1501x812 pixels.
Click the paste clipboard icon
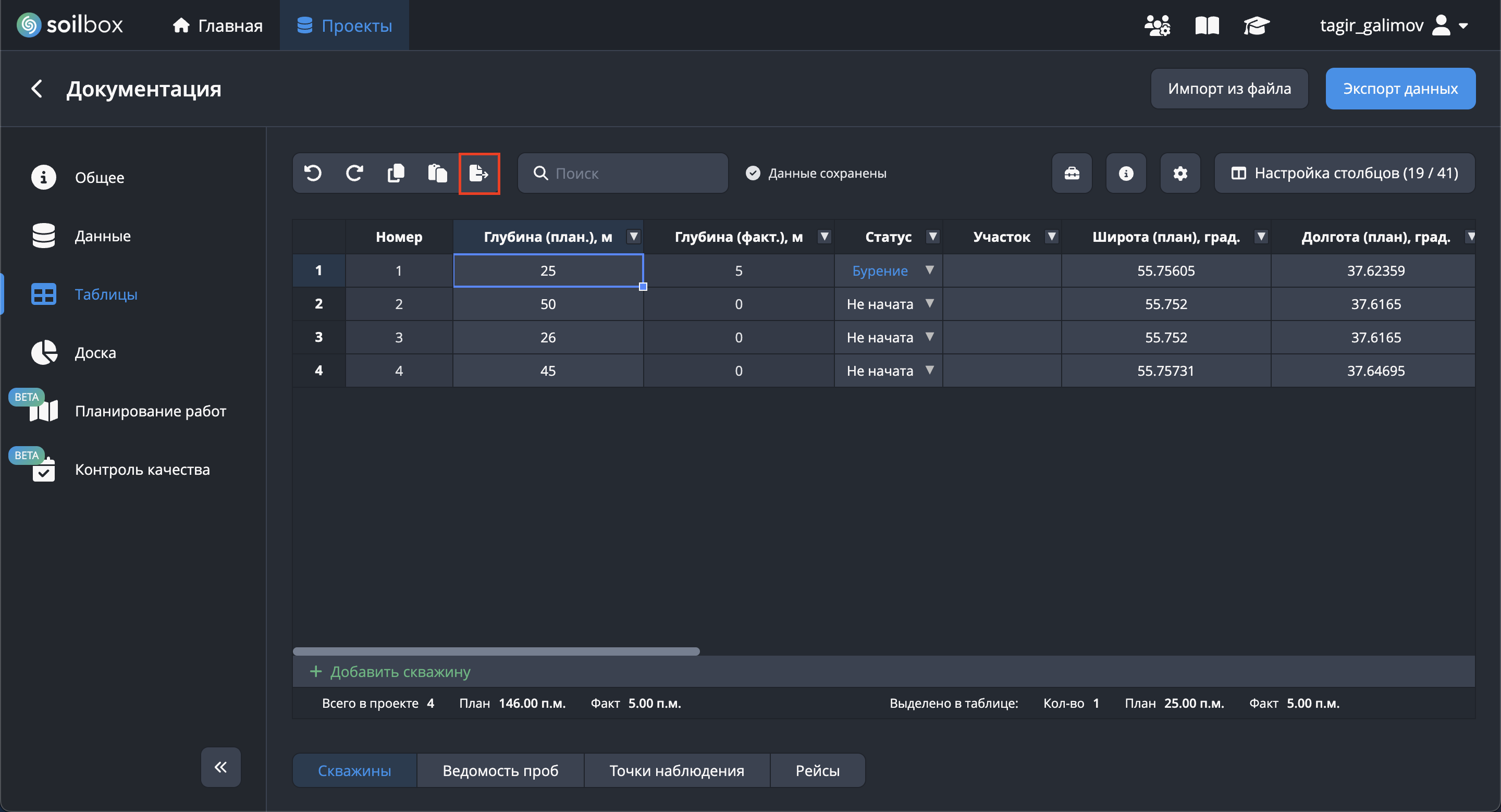click(x=437, y=173)
